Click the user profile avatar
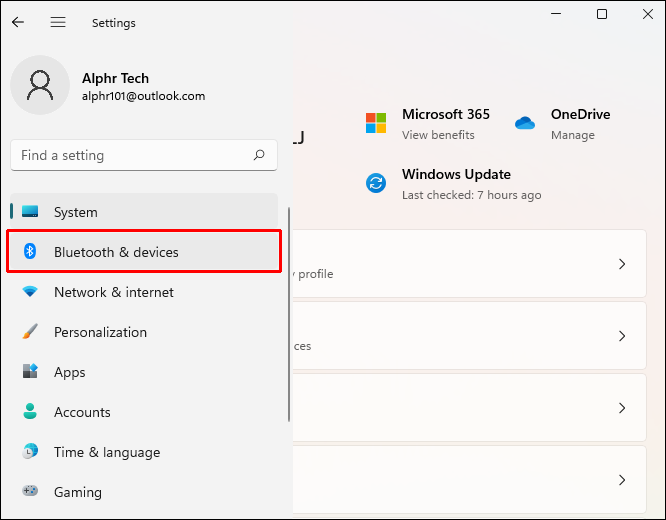This screenshot has height=520, width=666. point(40,85)
